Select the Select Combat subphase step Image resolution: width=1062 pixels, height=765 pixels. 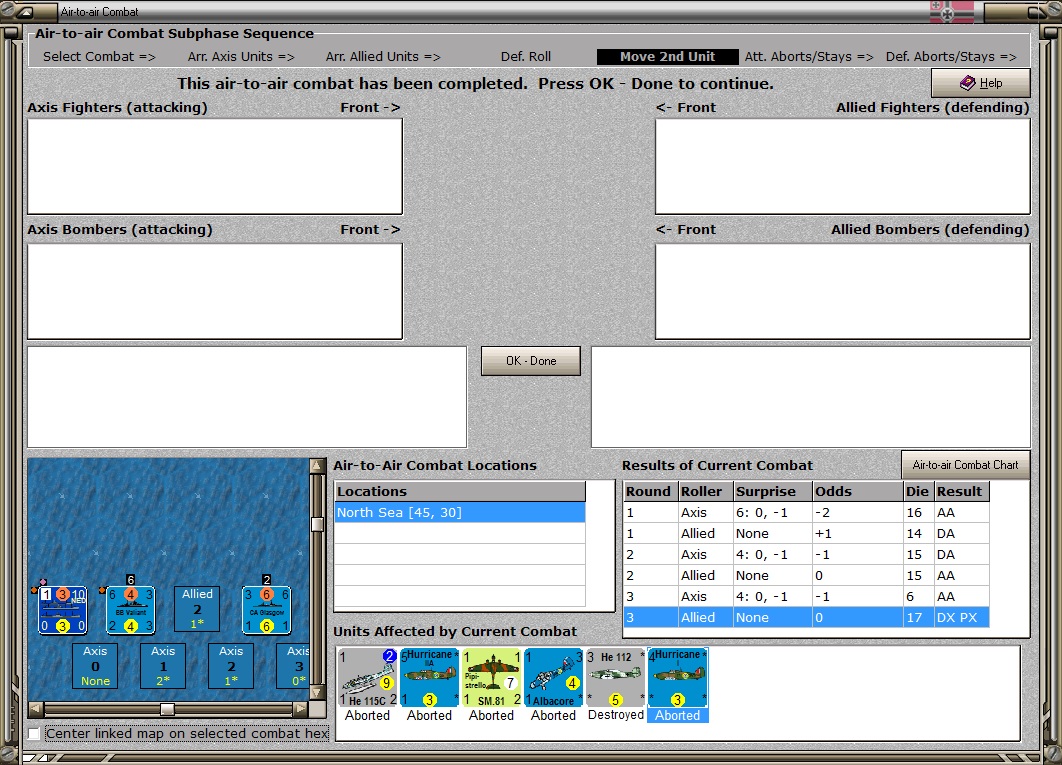tap(100, 57)
